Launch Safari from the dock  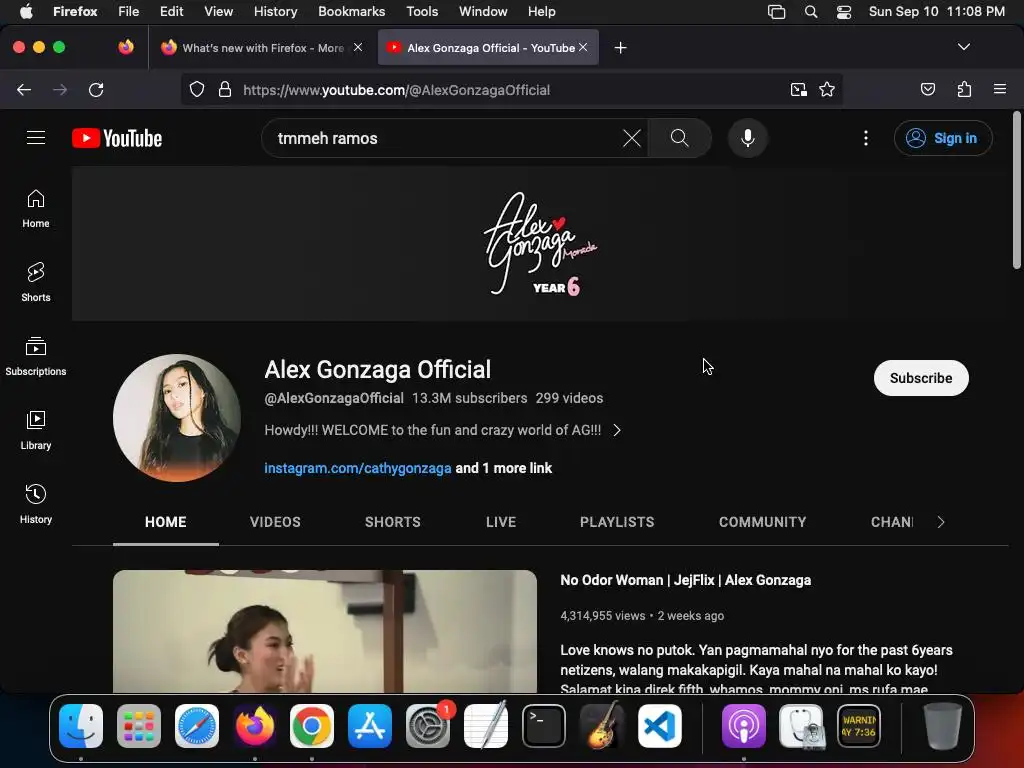[x=197, y=726]
